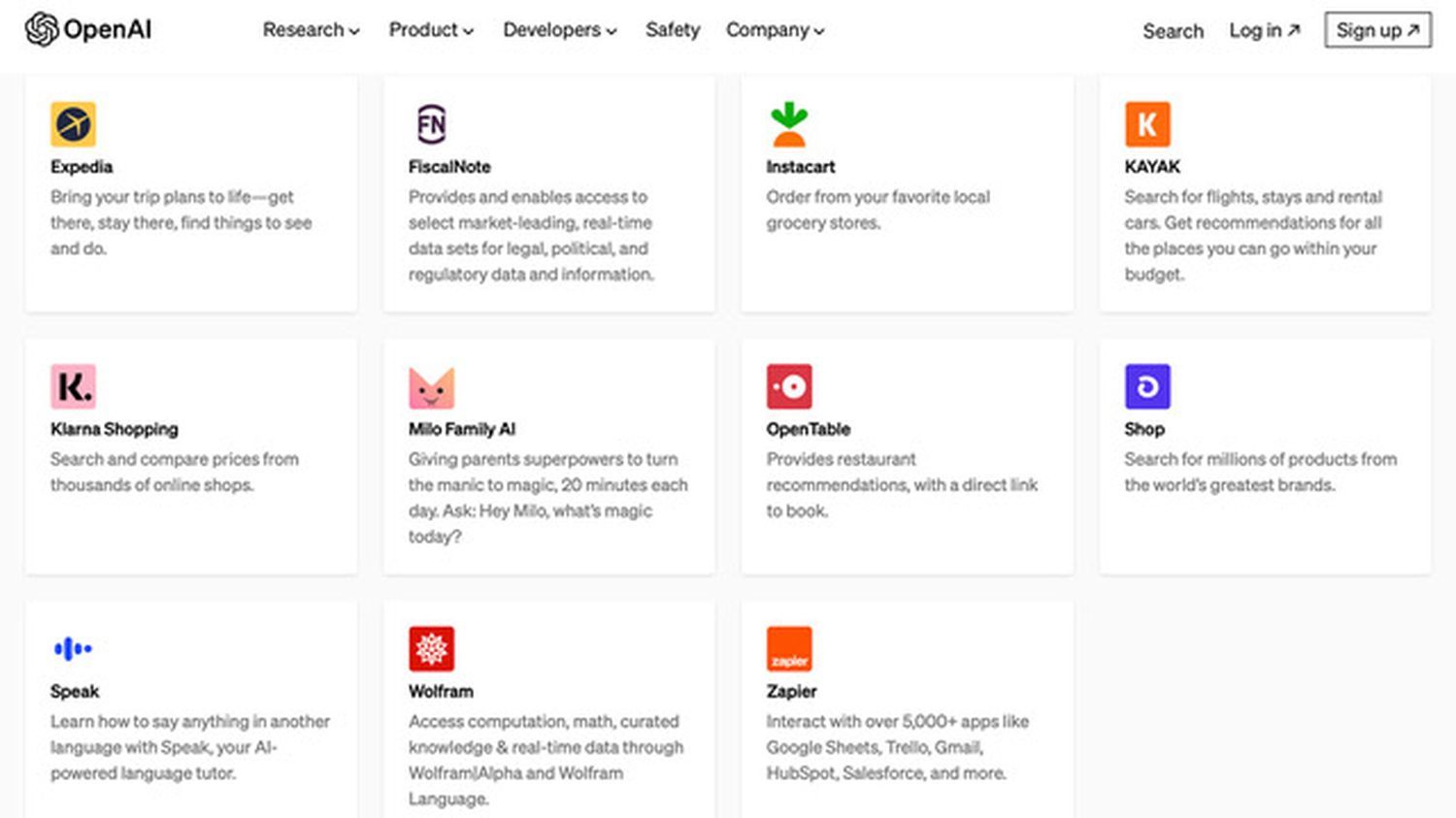The height and width of the screenshot is (818, 1456).
Task: Click the Speak blue waveform icon
Action: pos(73,648)
